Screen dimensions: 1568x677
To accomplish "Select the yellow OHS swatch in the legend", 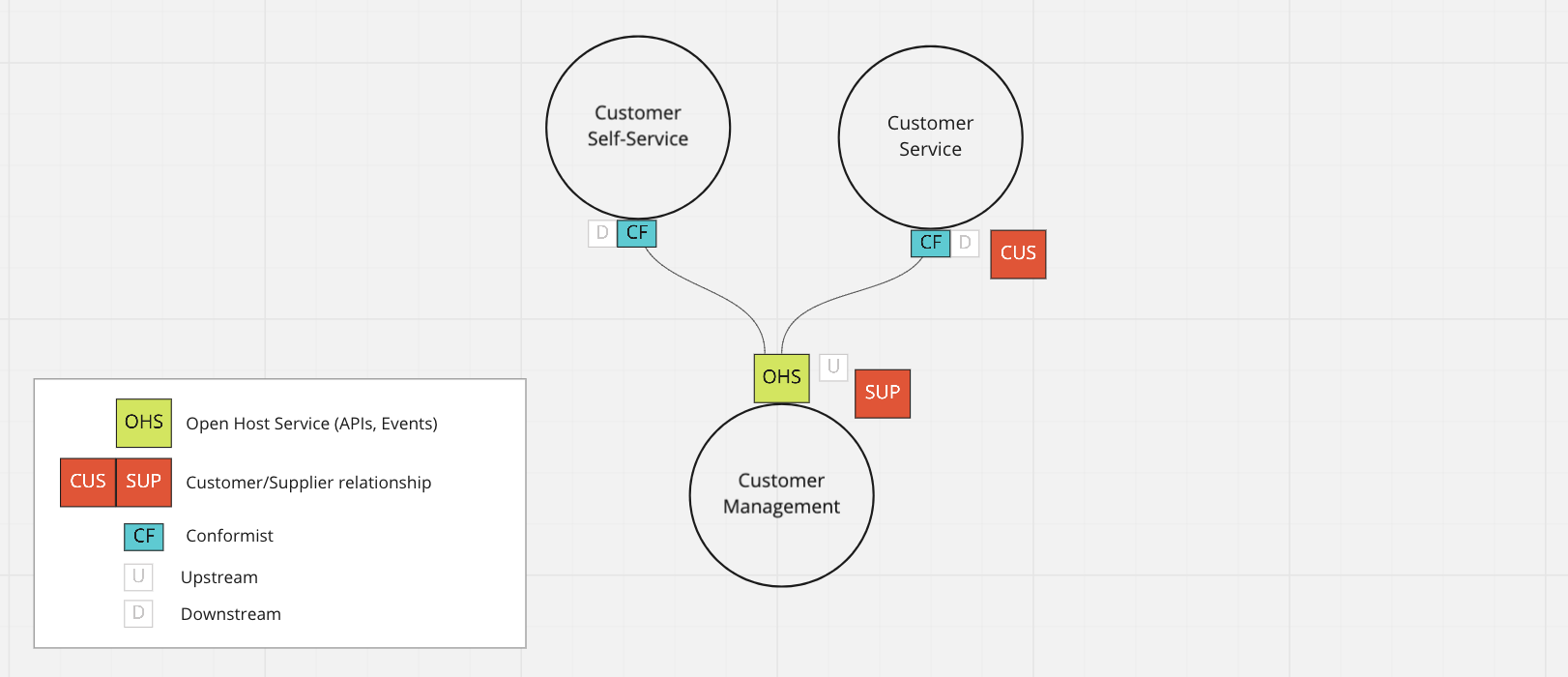I will (144, 423).
